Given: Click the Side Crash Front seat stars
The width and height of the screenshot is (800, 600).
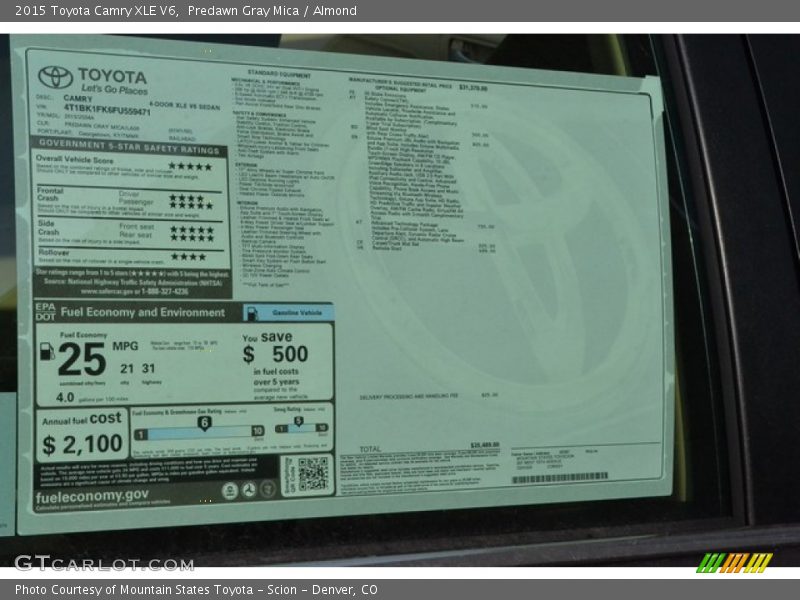Looking at the screenshot, I should point(192,230).
